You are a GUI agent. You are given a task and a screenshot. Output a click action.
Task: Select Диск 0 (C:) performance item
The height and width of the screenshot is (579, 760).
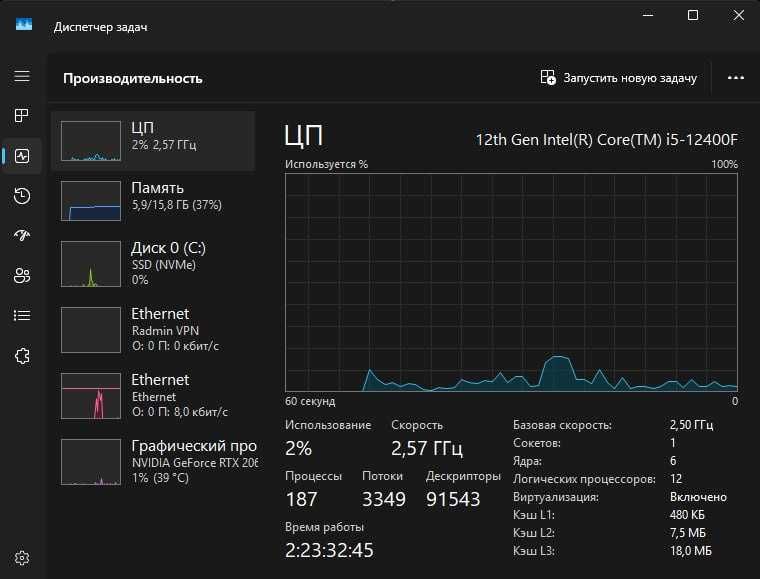click(x=153, y=264)
